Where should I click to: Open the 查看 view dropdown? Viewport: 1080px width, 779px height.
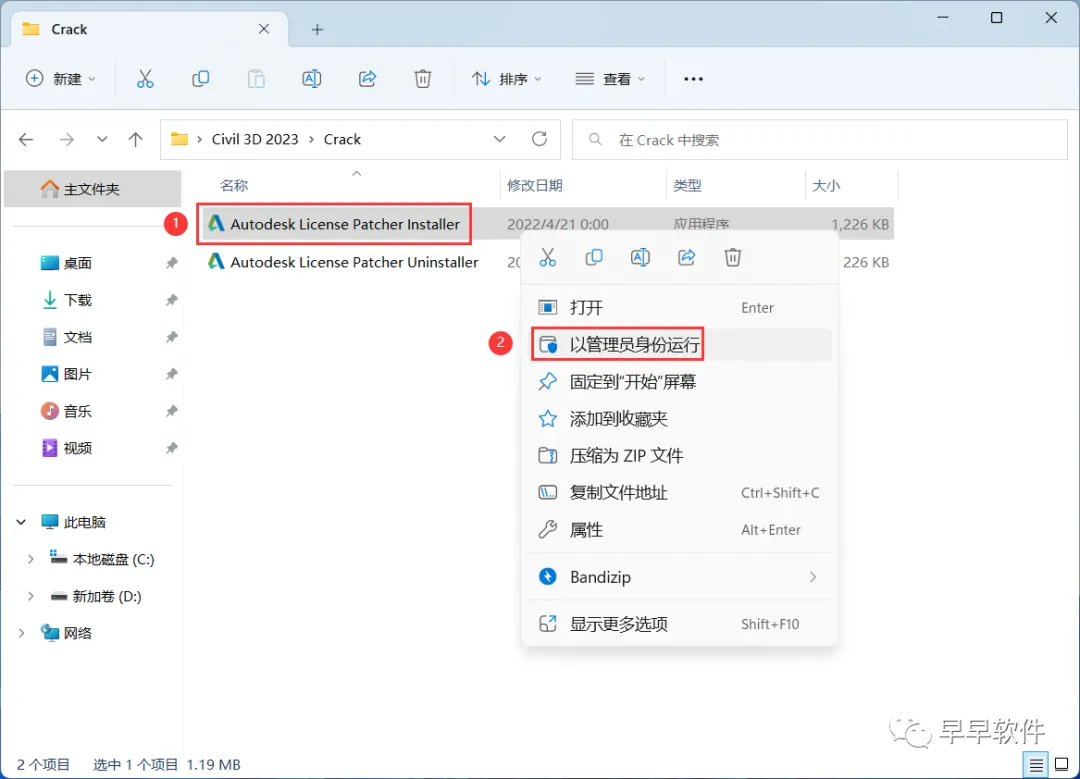pos(611,79)
